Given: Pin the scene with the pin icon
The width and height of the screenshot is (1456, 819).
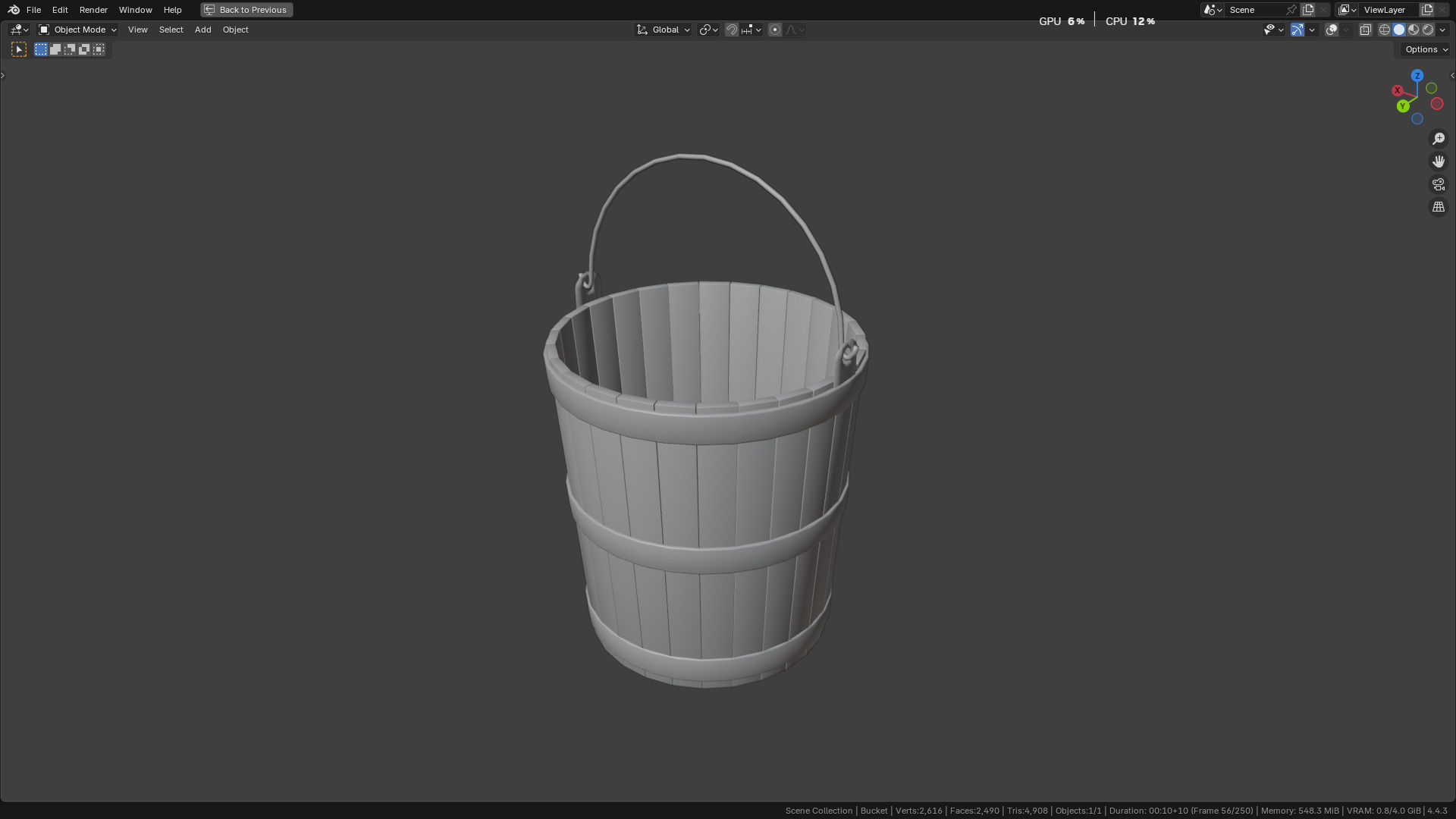Looking at the screenshot, I should click(1291, 10).
